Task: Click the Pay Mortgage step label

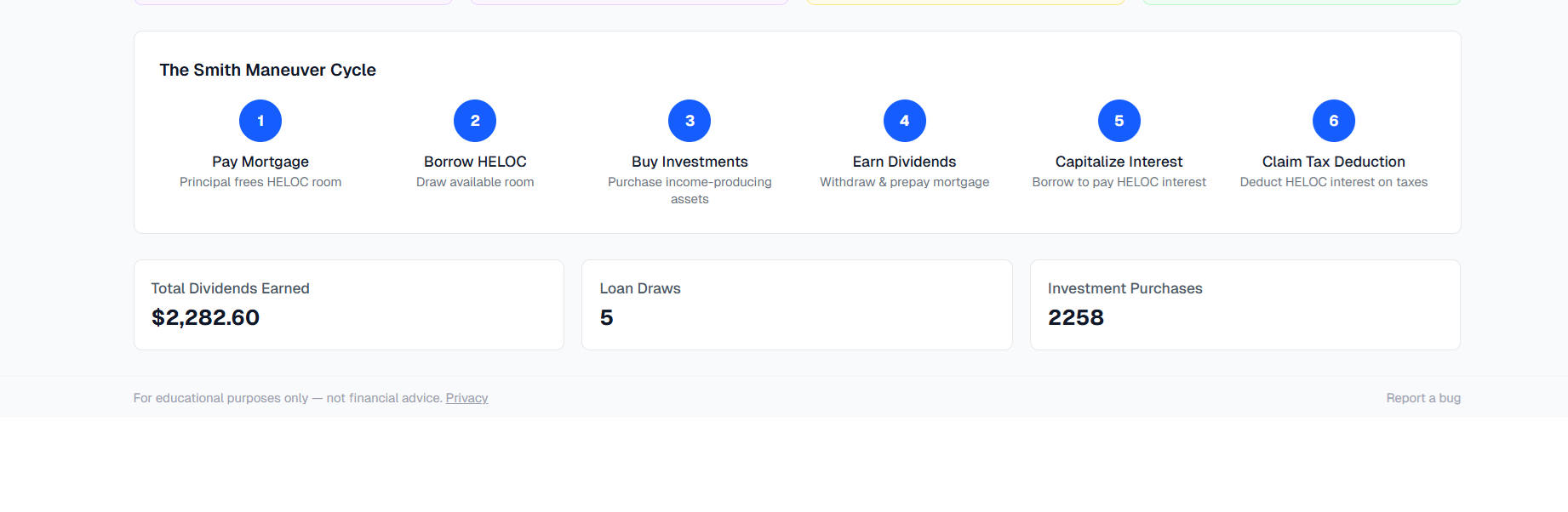Action: pyautogui.click(x=260, y=162)
